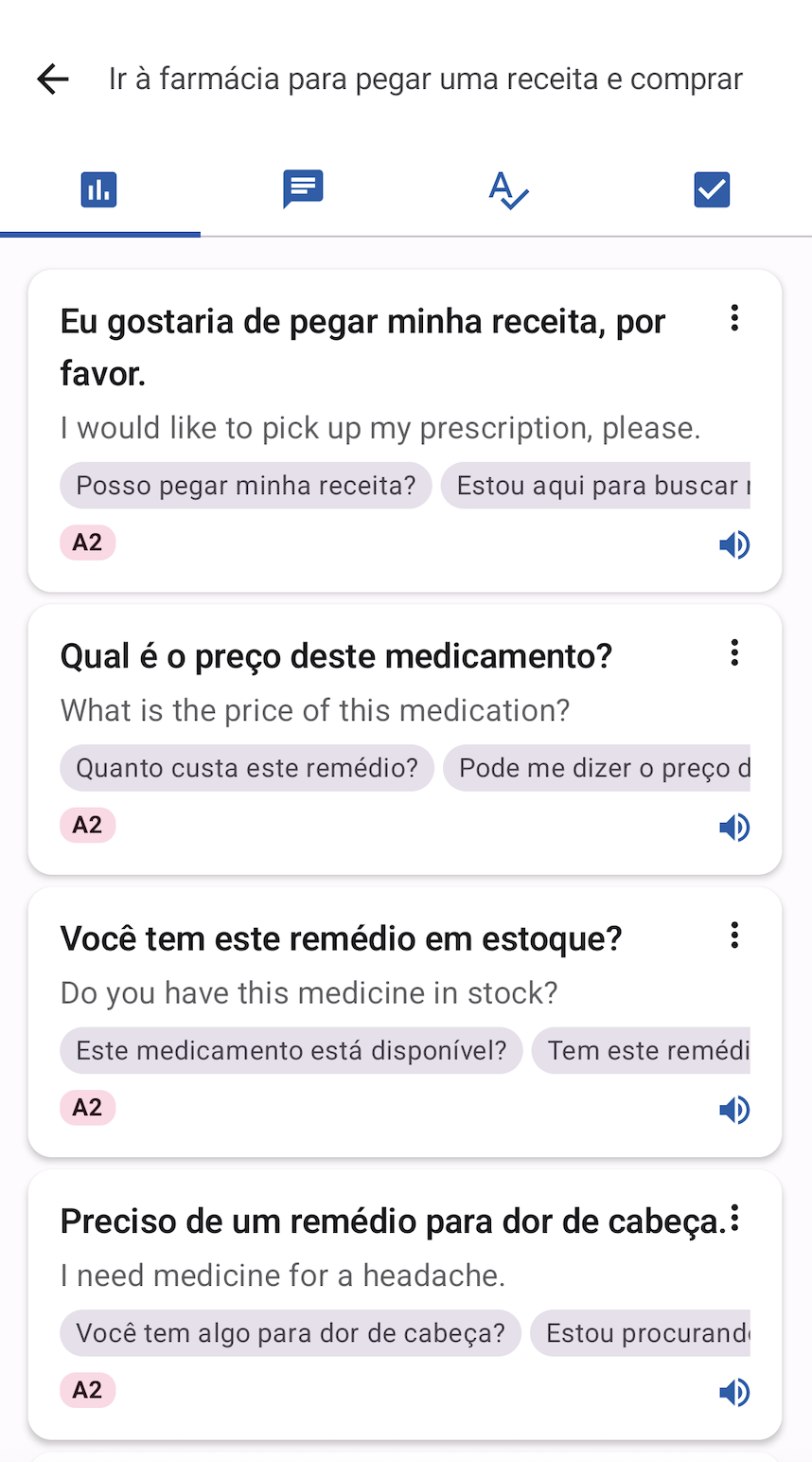Play audio for 'Preciso de um remédio' phrase
Image resolution: width=812 pixels, height=1462 pixels.
tap(734, 1393)
